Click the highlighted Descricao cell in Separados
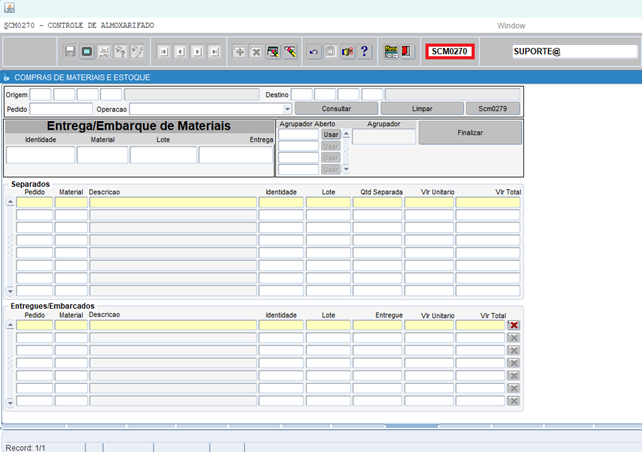642x452 pixels. (173, 202)
